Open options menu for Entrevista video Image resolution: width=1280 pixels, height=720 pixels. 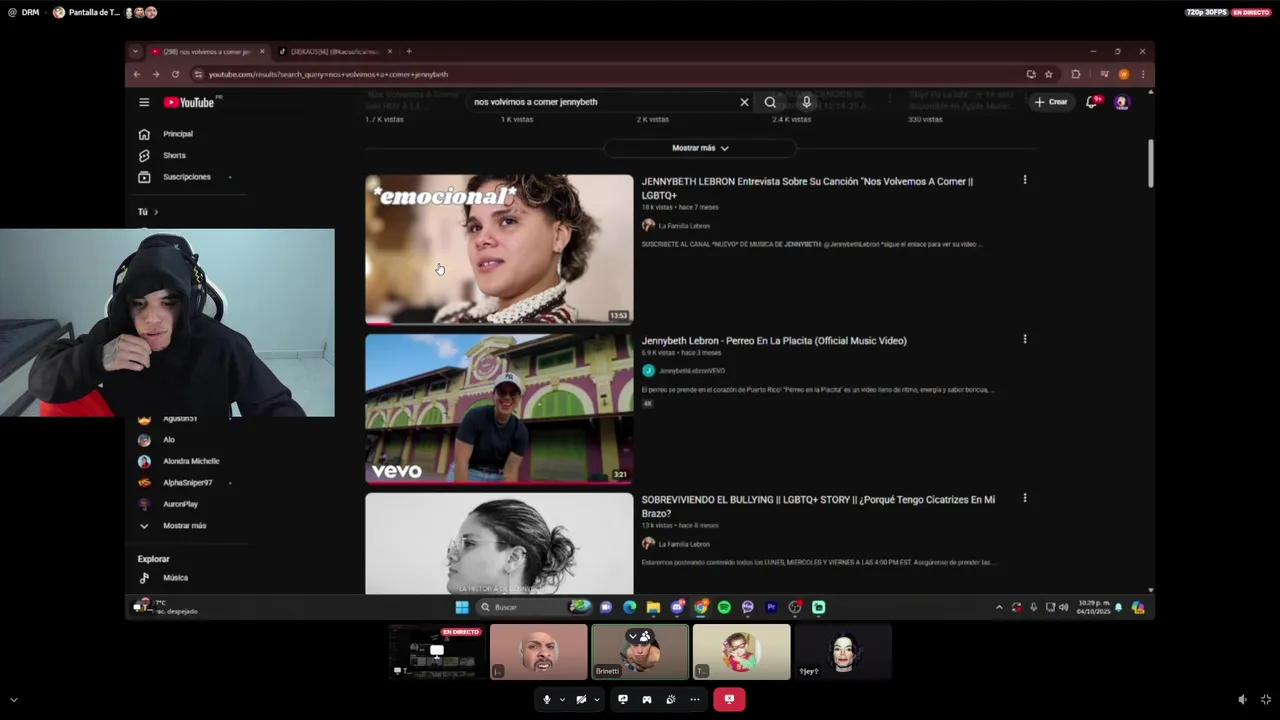[x=1024, y=180]
